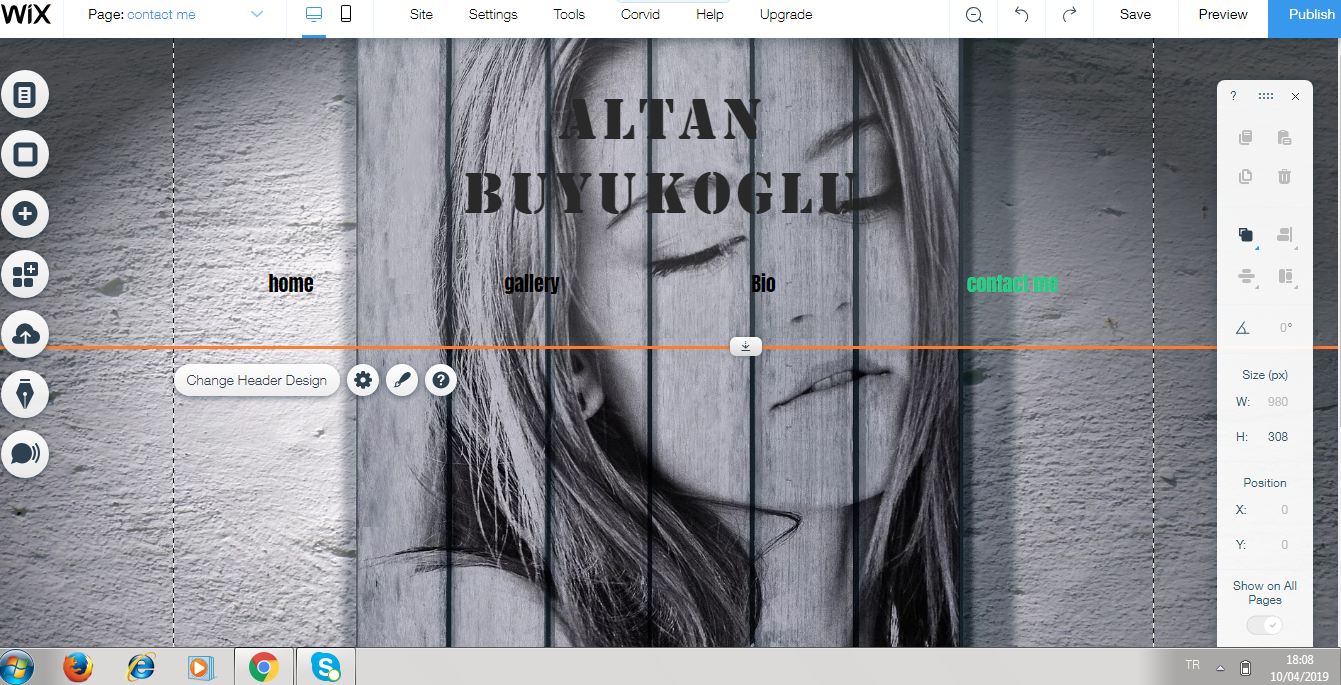This screenshot has width=1341, height=685.
Task: Click the contact me navigation link
Action: click(x=1012, y=284)
